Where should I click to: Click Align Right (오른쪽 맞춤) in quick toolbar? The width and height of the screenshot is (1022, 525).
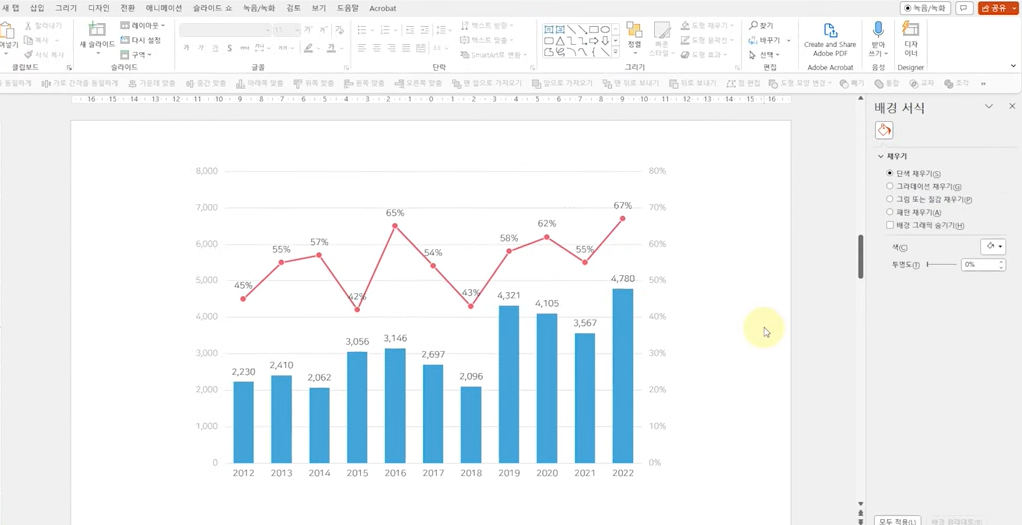tap(419, 83)
